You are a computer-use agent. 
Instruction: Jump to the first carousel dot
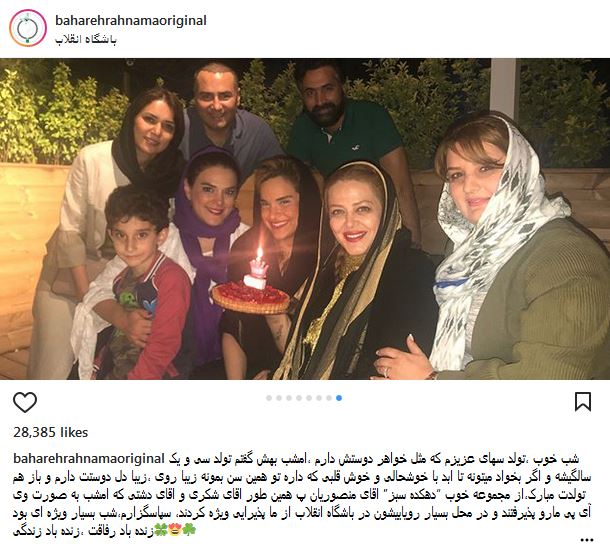269,398
